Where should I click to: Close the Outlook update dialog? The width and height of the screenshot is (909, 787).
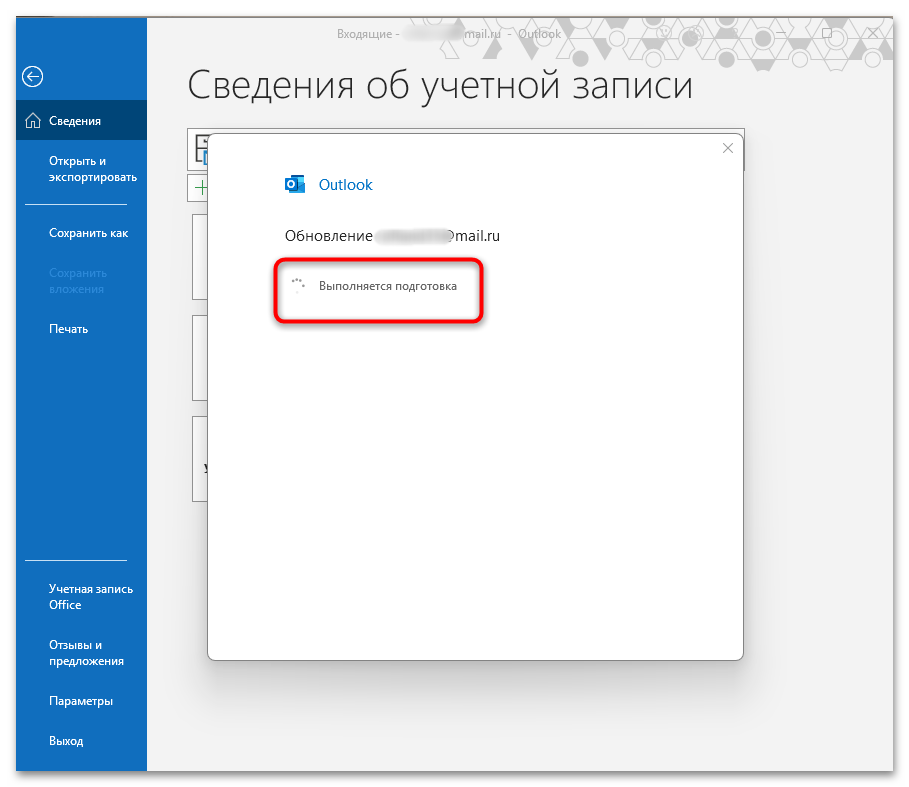pos(728,148)
